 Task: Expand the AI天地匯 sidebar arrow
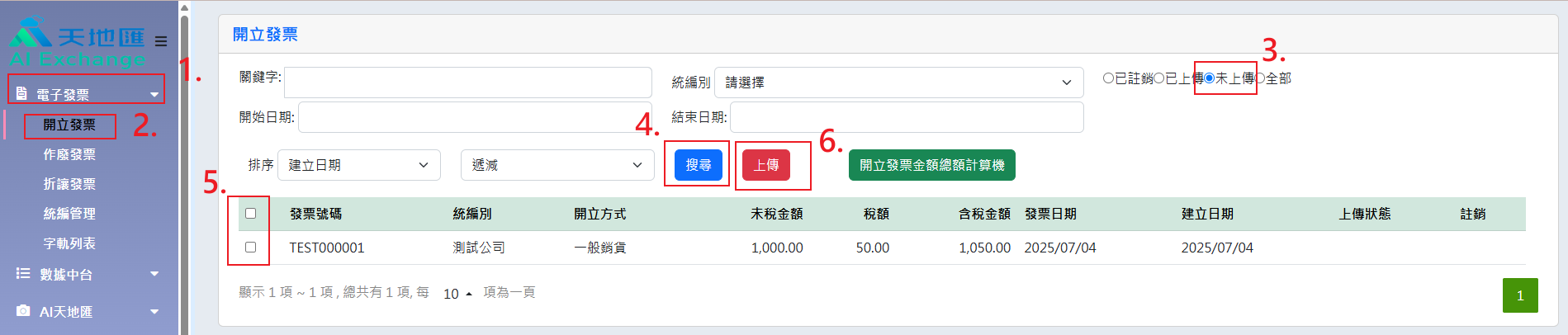pos(154,311)
